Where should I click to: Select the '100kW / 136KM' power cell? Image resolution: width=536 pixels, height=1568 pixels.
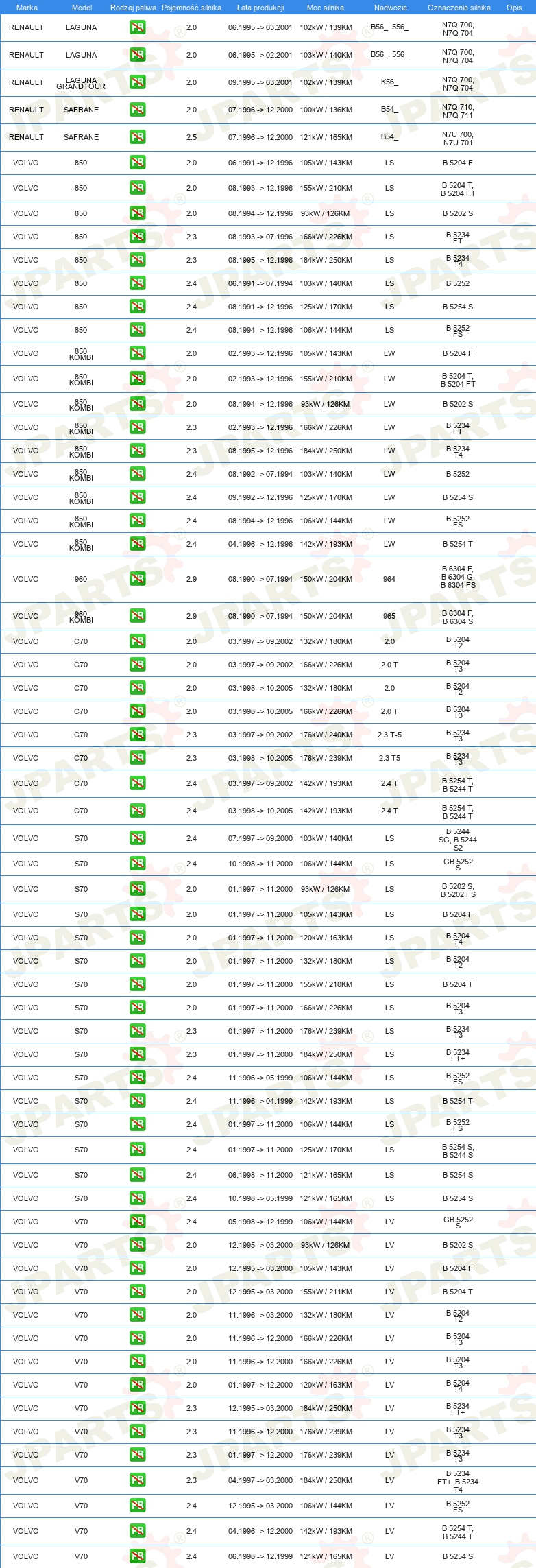326,110
